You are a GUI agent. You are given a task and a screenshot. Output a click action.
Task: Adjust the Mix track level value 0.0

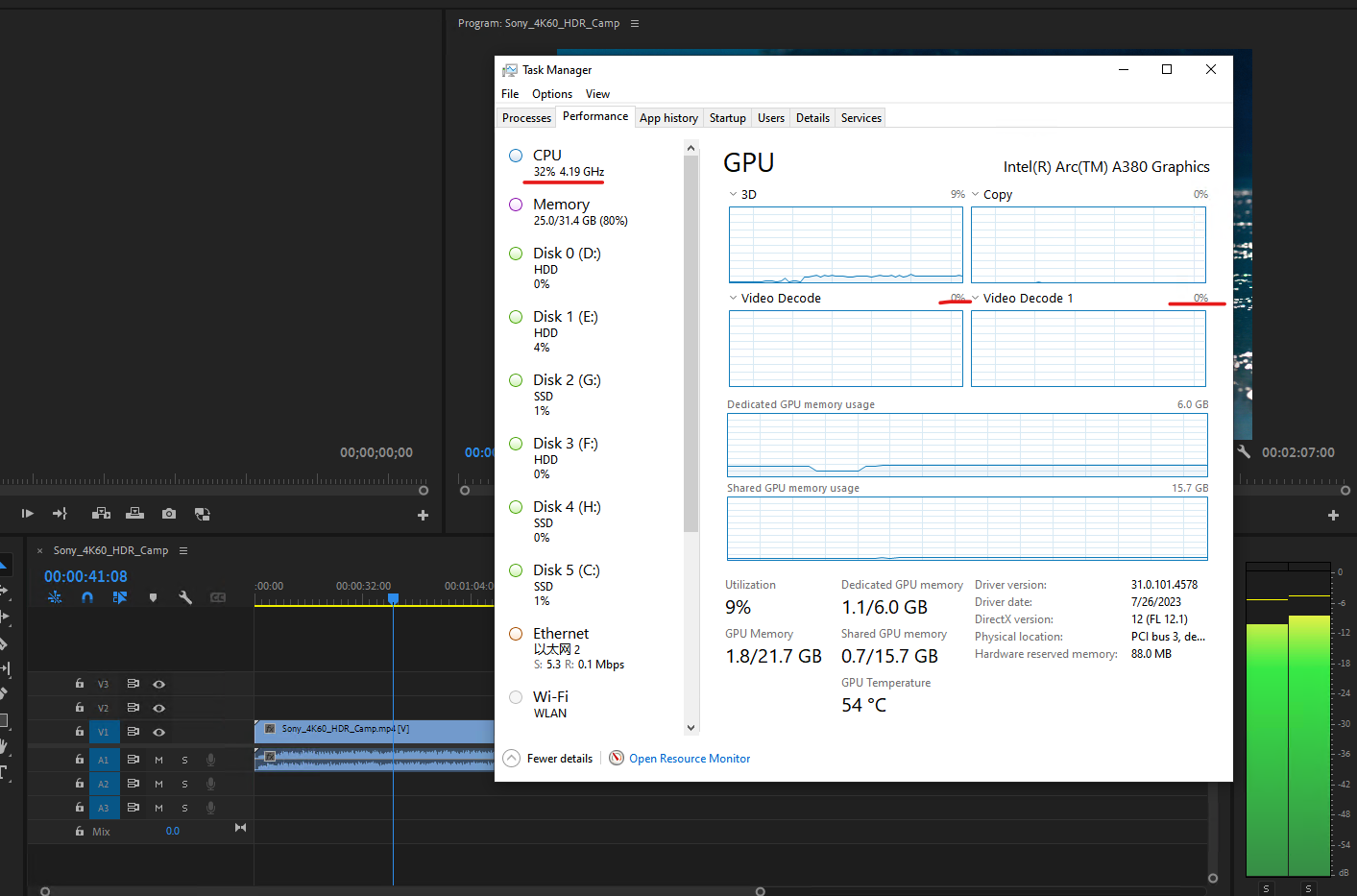pyautogui.click(x=173, y=831)
